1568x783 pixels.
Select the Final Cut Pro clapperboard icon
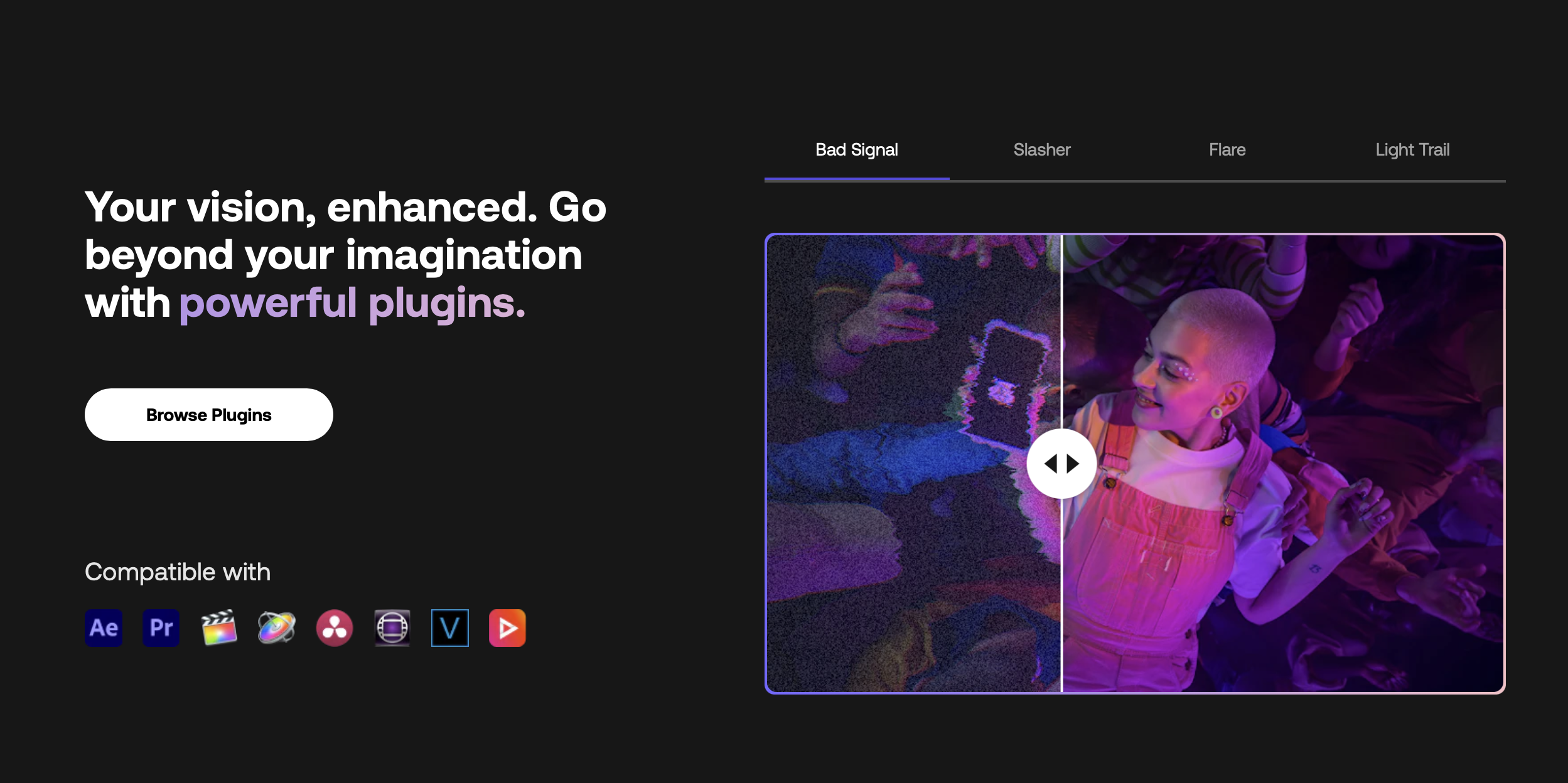[x=218, y=627]
